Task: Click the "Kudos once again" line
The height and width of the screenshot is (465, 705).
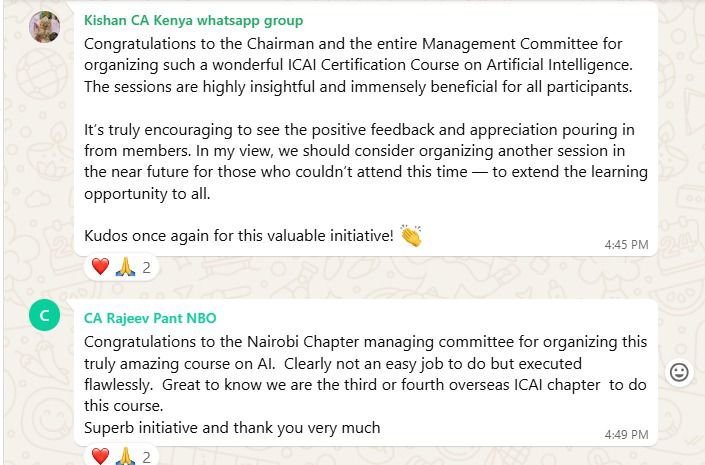Action: (x=240, y=237)
